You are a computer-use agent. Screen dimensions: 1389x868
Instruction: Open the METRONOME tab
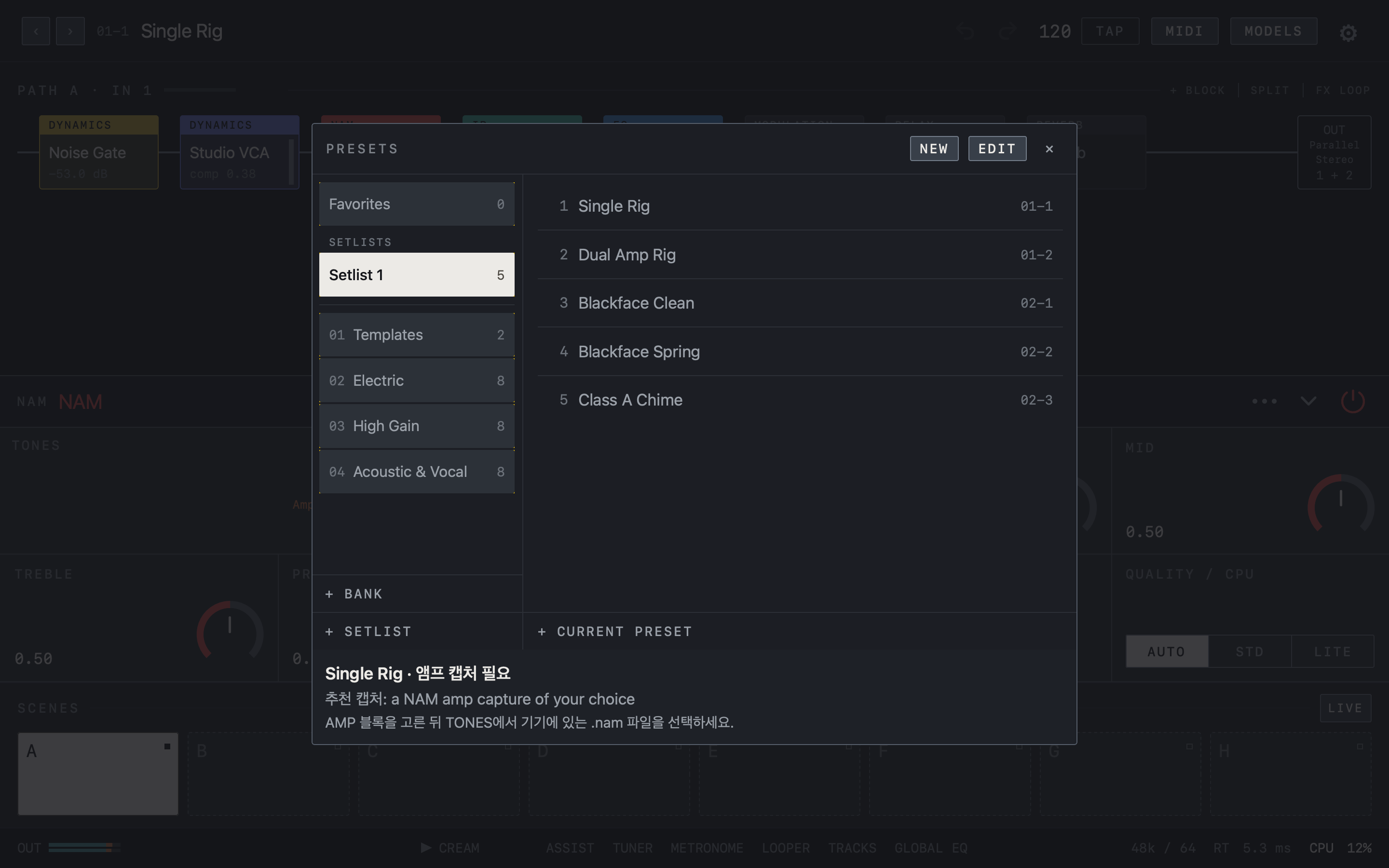point(707,848)
